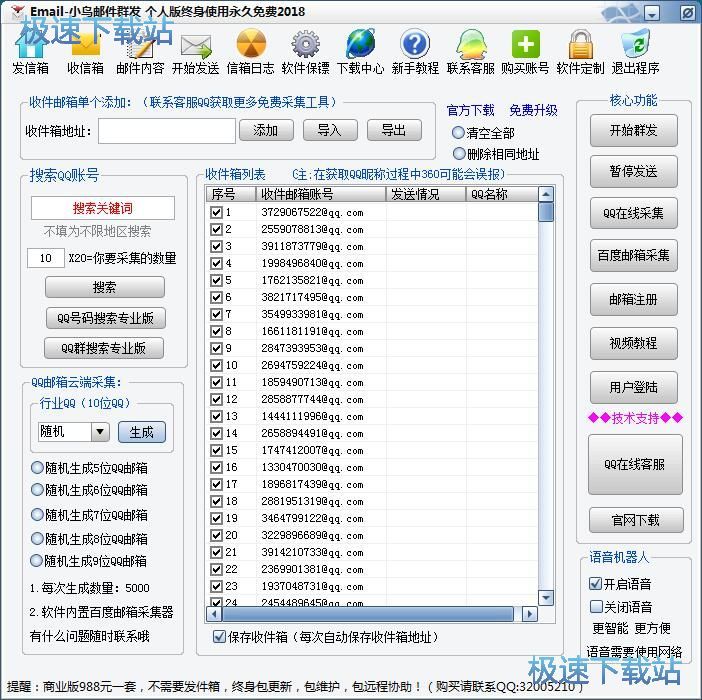Click the 导入 button
The height and width of the screenshot is (700, 702).
pos(330,130)
